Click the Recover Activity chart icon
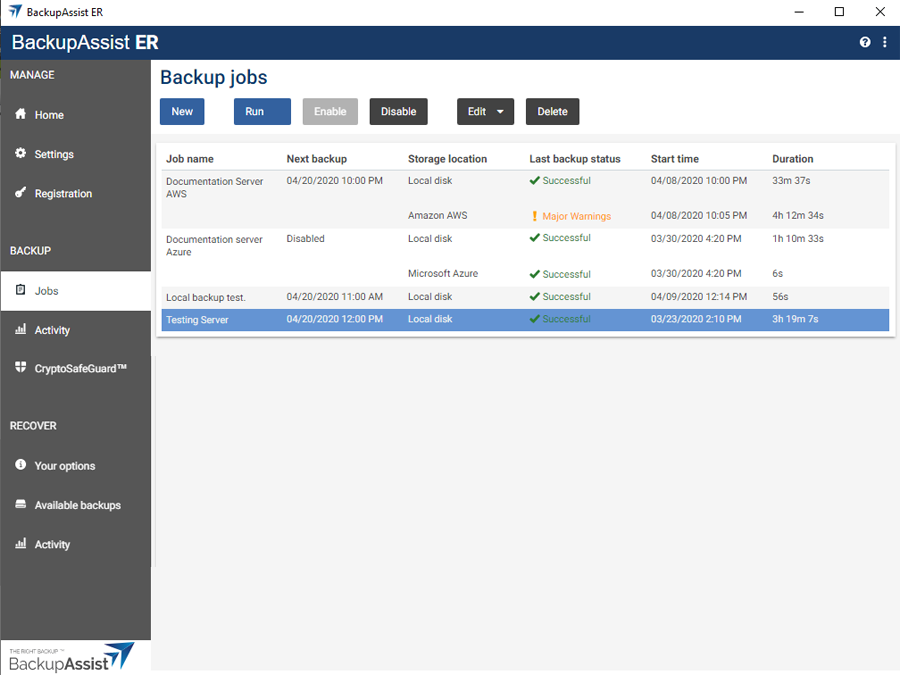This screenshot has width=900, height=675. 21,543
